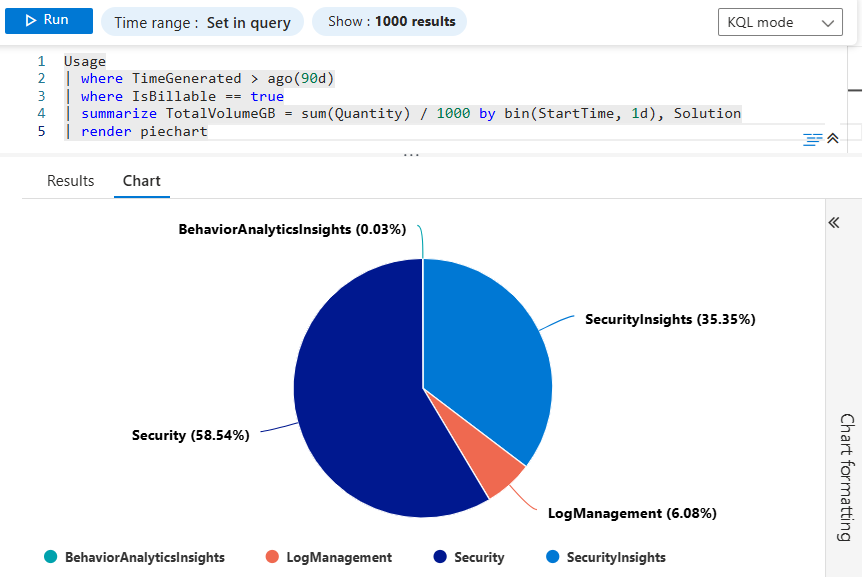Click the format query icon

coord(812,139)
